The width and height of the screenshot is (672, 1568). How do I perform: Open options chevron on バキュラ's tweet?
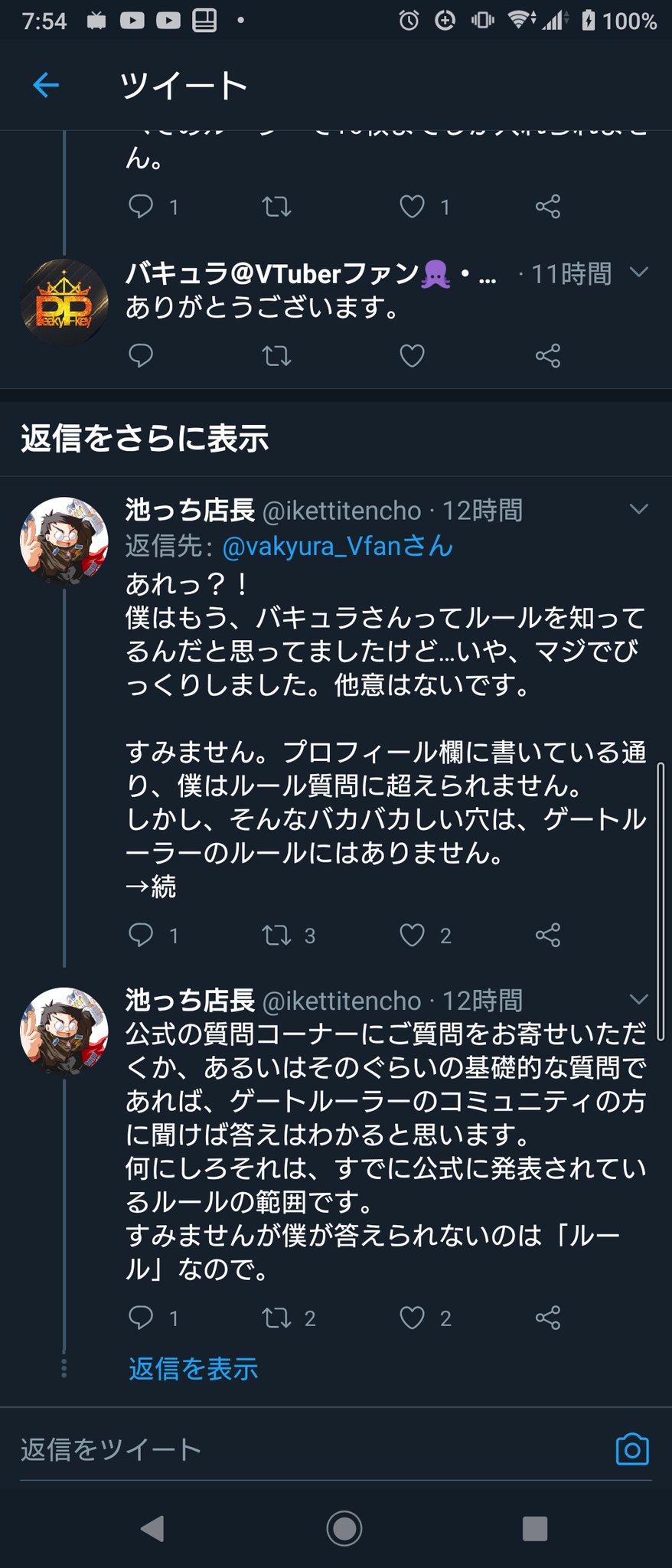638,273
